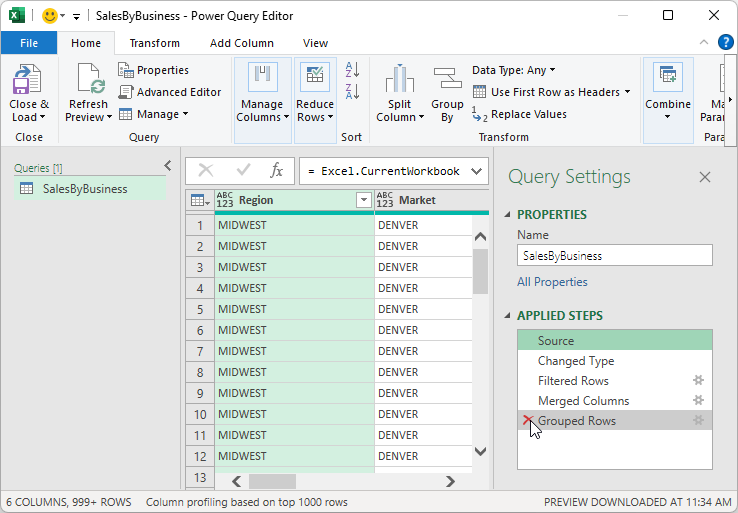Click Use First Row as Headers

pyautogui.click(x=546, y=92)
